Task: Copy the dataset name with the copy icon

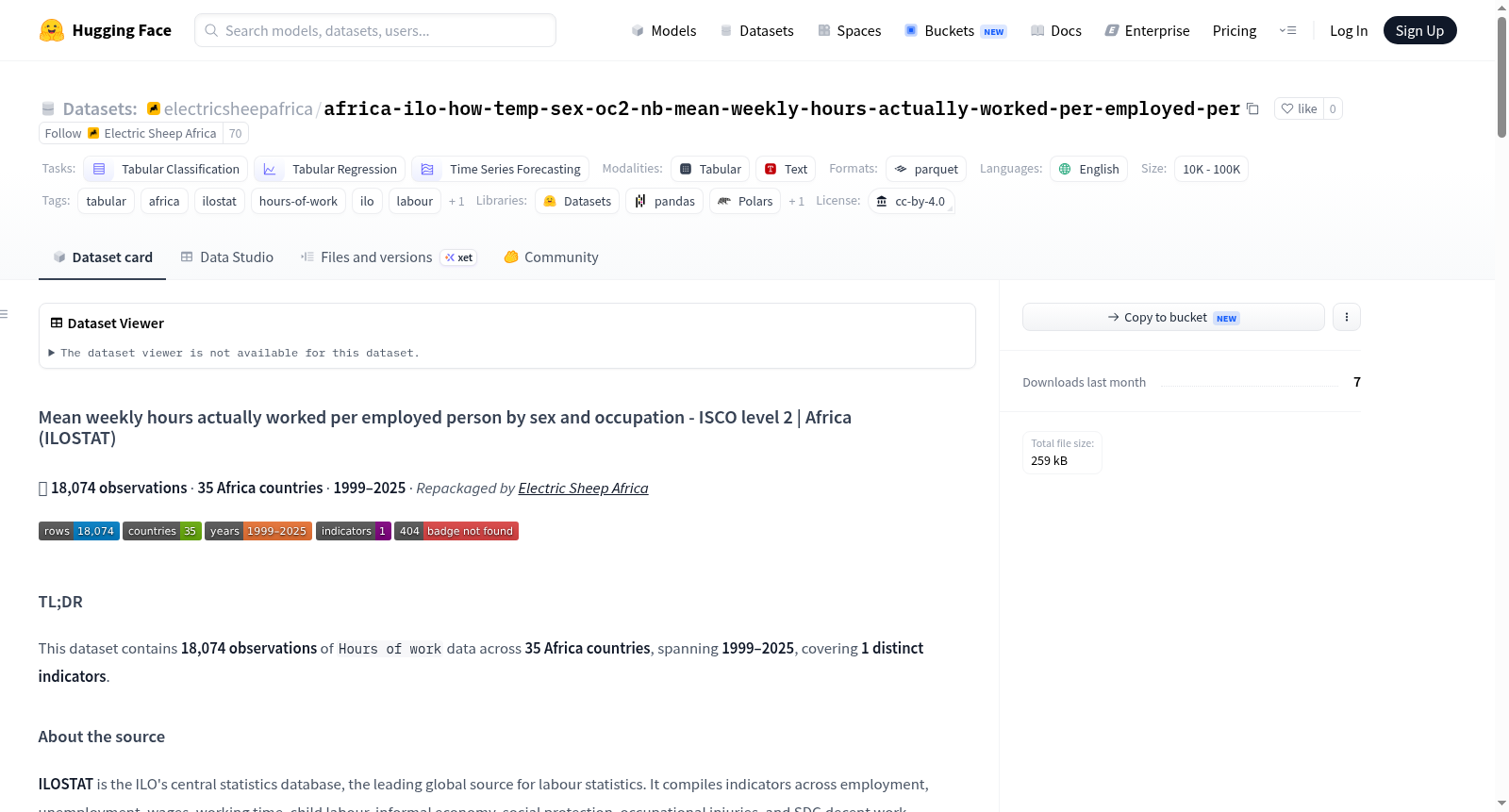Action: click(x=1252, y=108)
